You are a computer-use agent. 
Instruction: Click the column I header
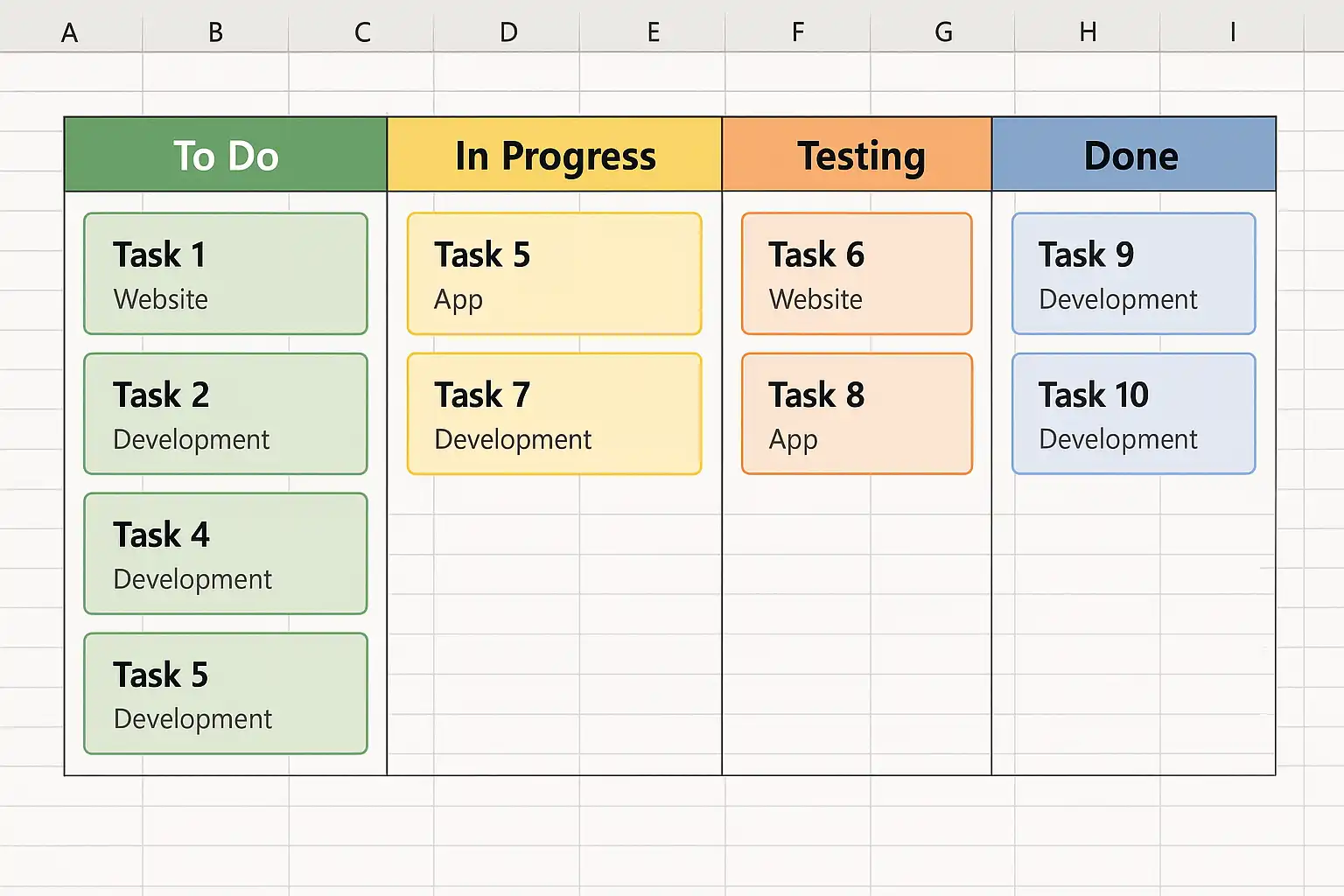pyautogui.click(x=1232, y=32)
